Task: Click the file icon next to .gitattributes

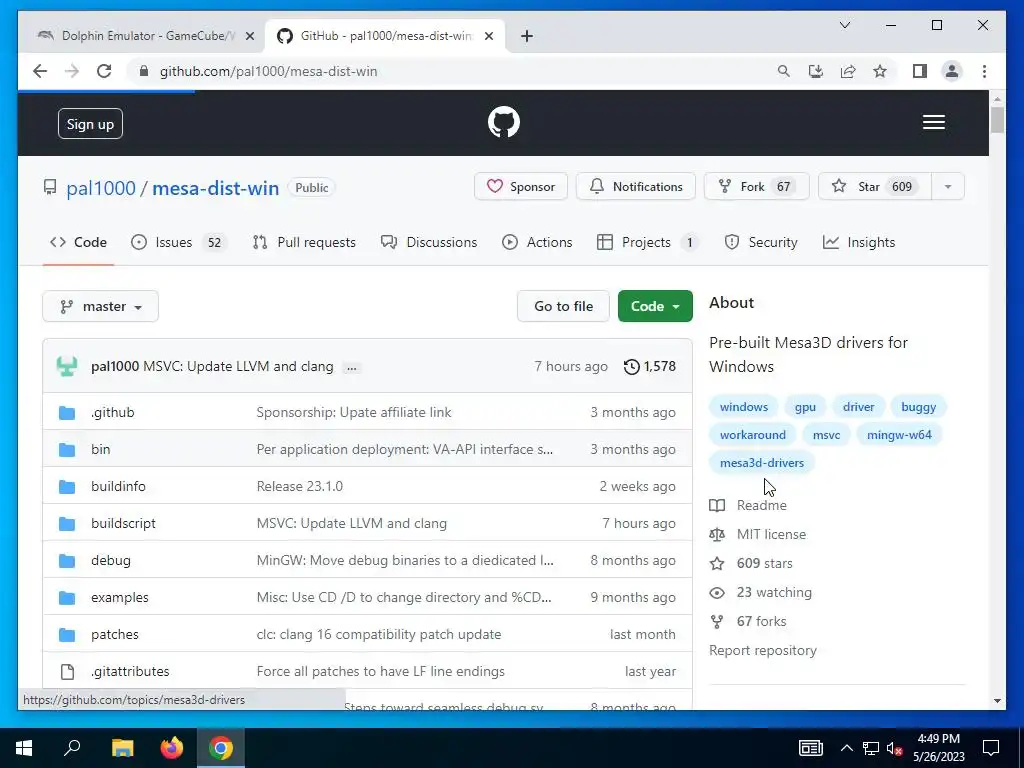Action: pos(67,671)
